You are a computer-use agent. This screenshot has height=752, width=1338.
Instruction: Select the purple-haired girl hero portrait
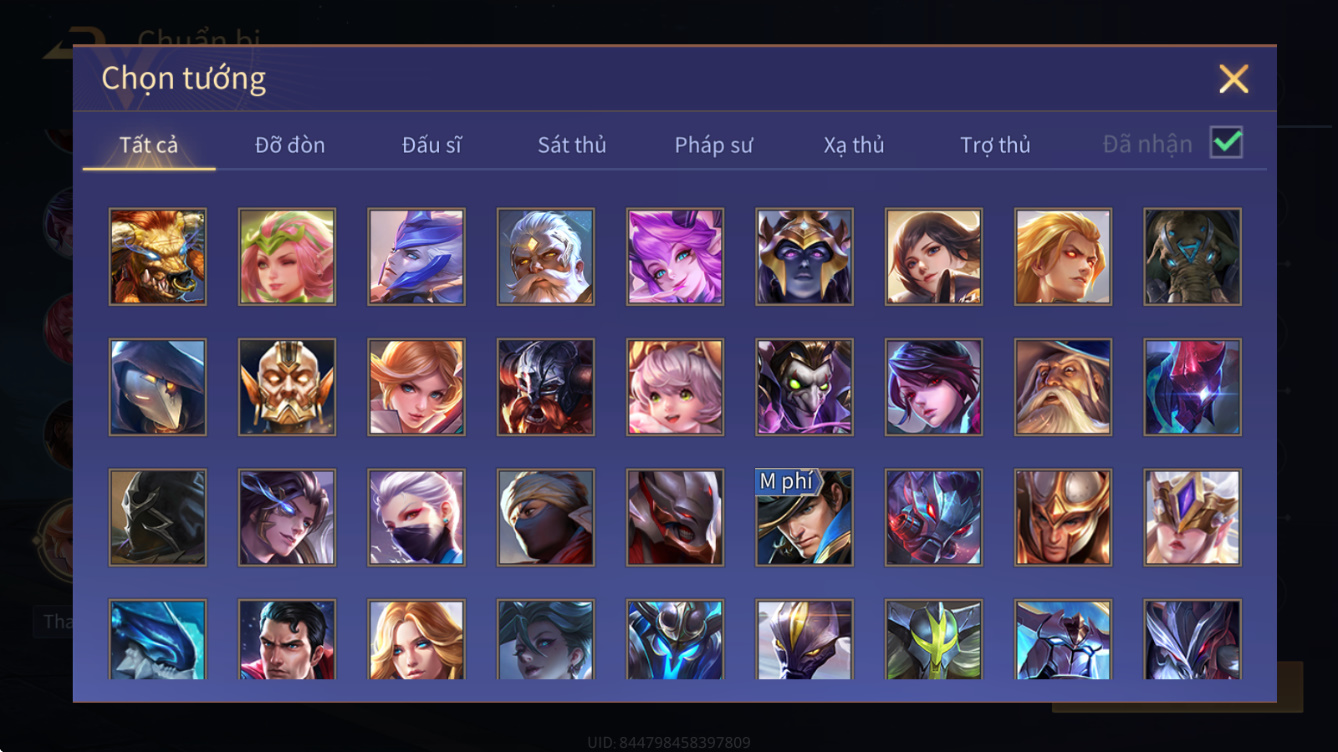pyautogui.click(x=675, y=256)
